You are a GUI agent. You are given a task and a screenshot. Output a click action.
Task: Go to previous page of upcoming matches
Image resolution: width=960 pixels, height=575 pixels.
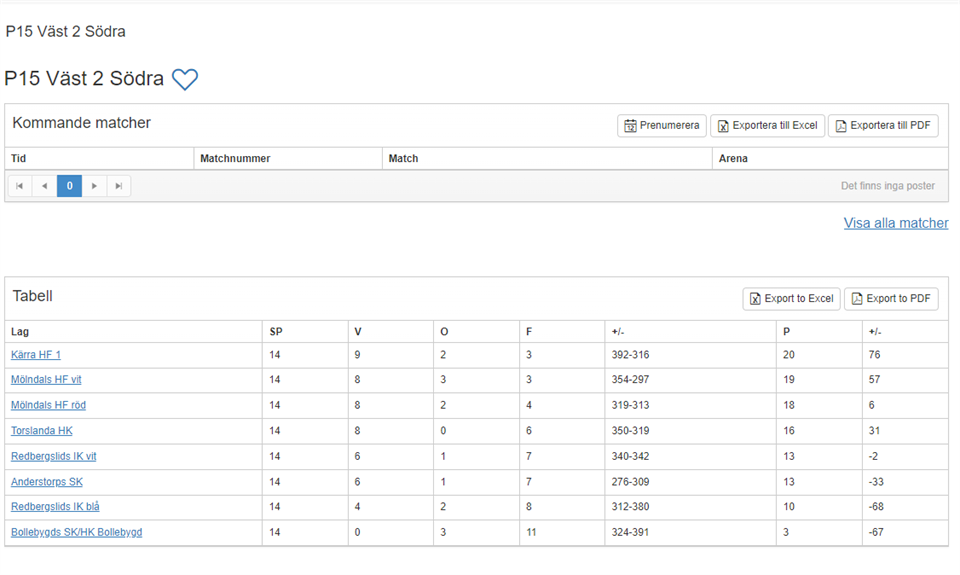44,186
